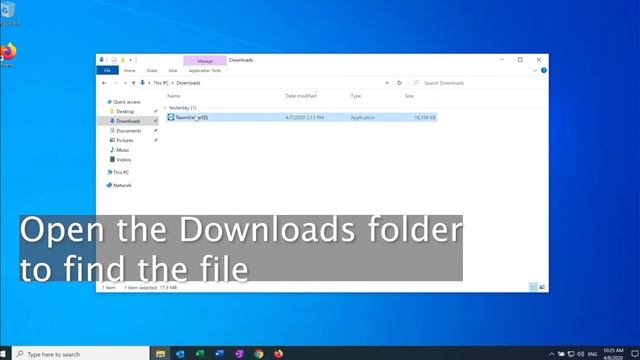
Task: Open Videos in navigation pane
Action: click(123, 160)
